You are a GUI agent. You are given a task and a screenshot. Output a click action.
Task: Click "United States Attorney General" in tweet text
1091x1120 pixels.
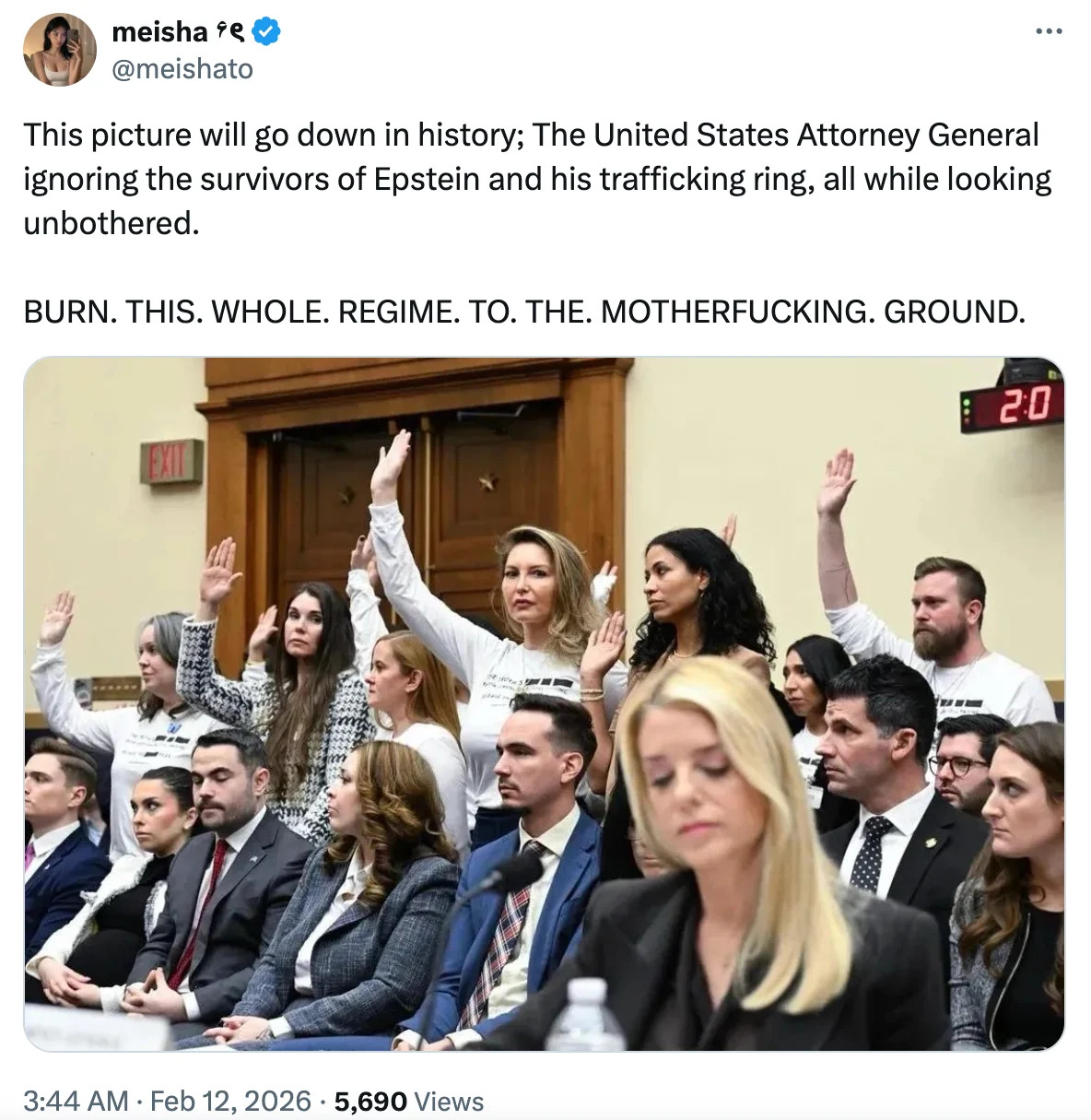(x=816, y=135)
